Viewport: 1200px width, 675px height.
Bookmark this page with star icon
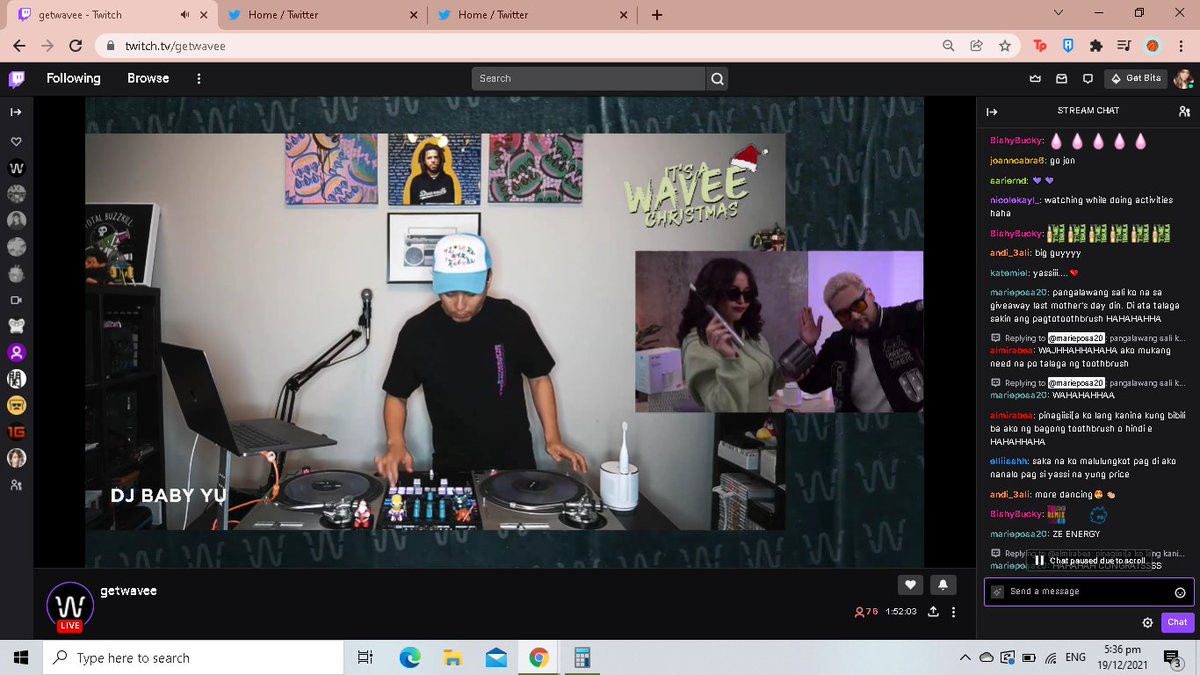1004,46
